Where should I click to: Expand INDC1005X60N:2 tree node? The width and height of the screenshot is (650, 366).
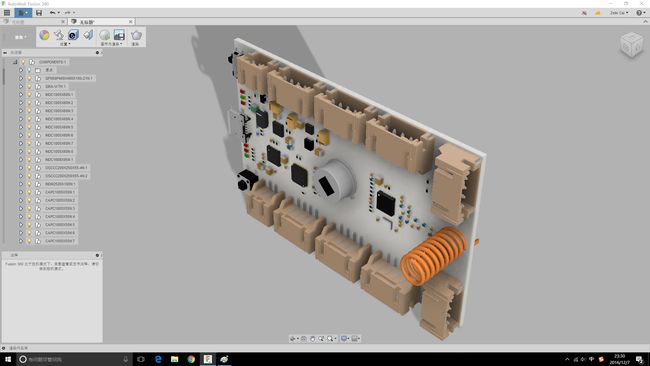click(21, 102)
